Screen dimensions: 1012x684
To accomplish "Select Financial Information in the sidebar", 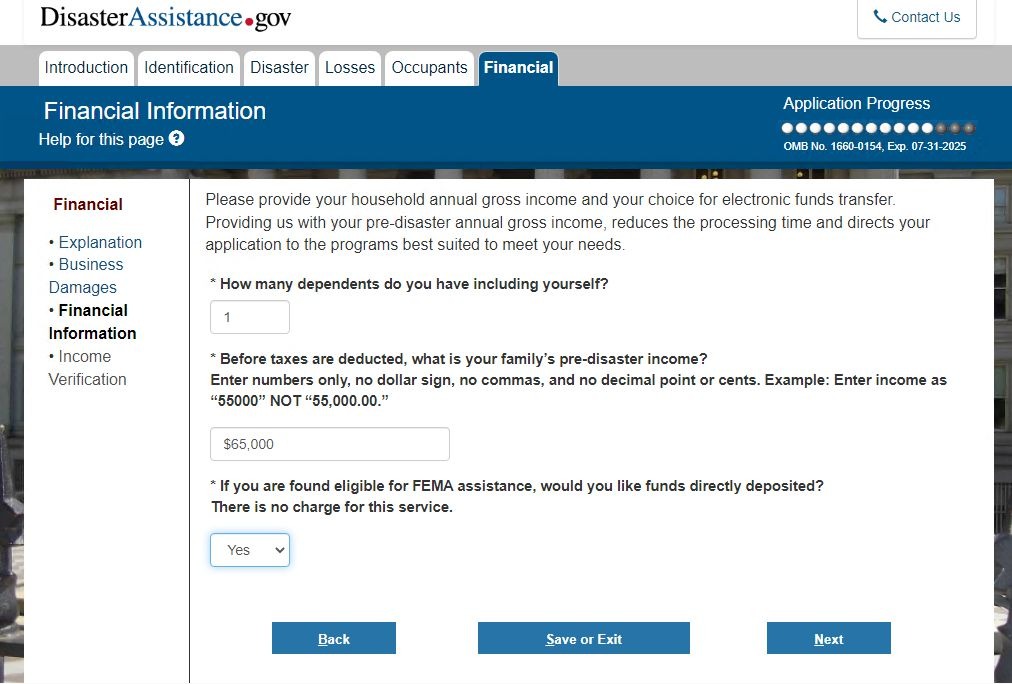I will pos(92,322).
